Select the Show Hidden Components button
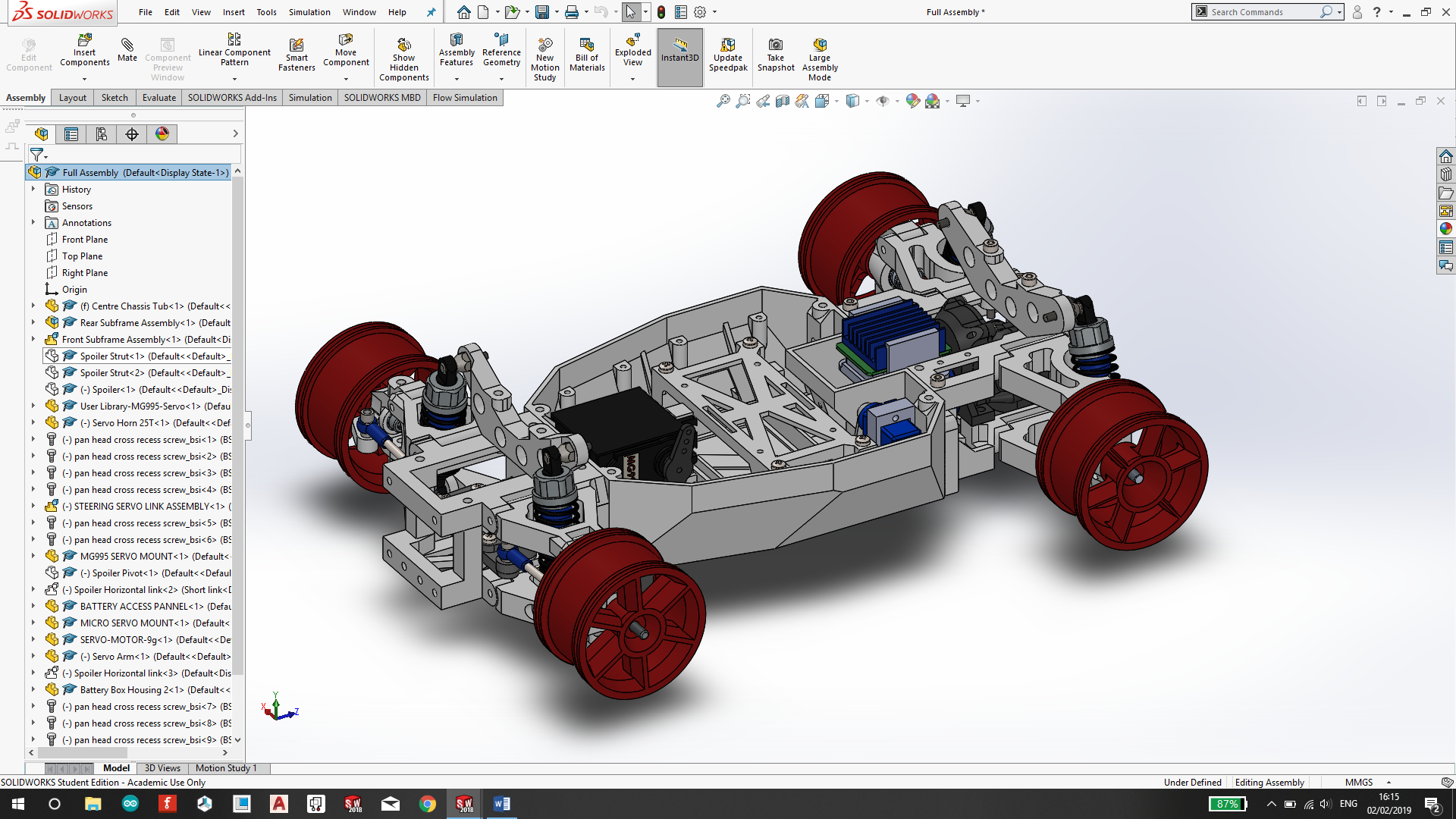The image size is (1456, 819). 403,57
